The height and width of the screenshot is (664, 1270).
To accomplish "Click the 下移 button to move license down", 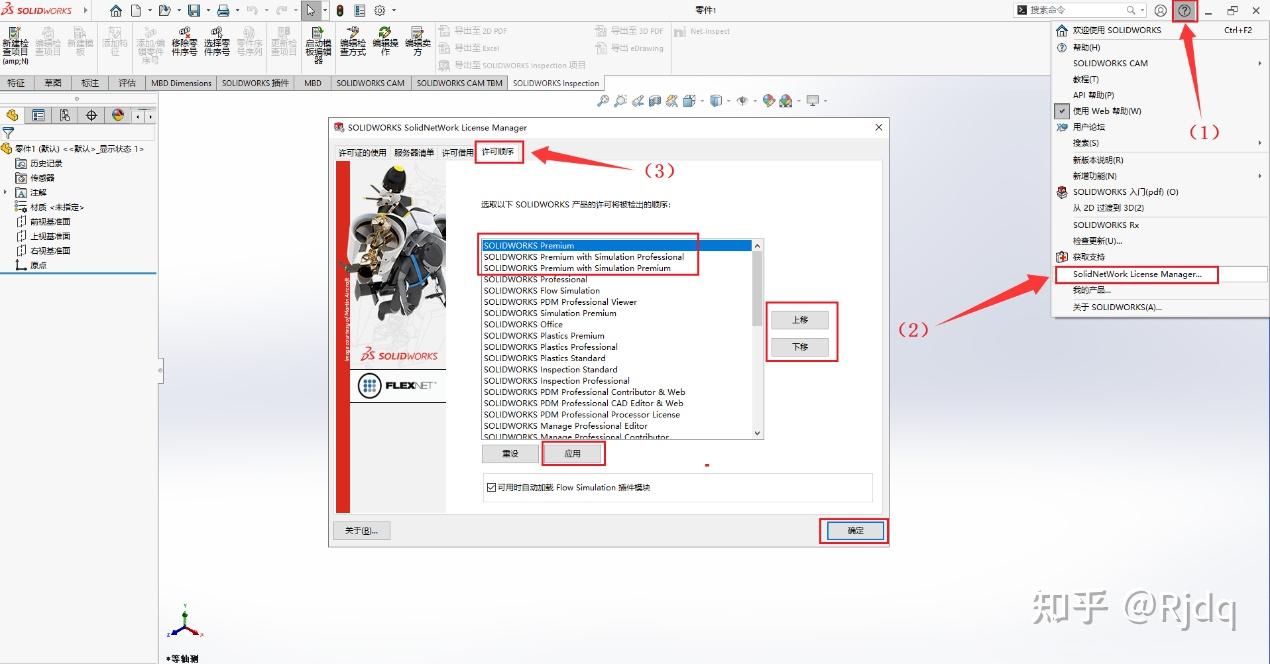I will [800, 347].
